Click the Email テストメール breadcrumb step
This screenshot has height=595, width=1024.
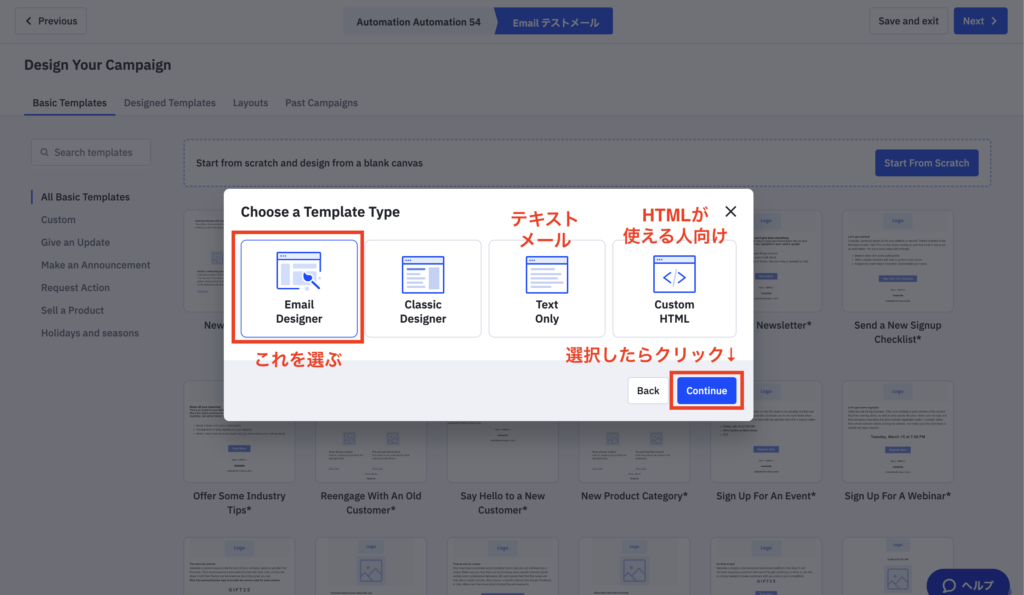555,22
